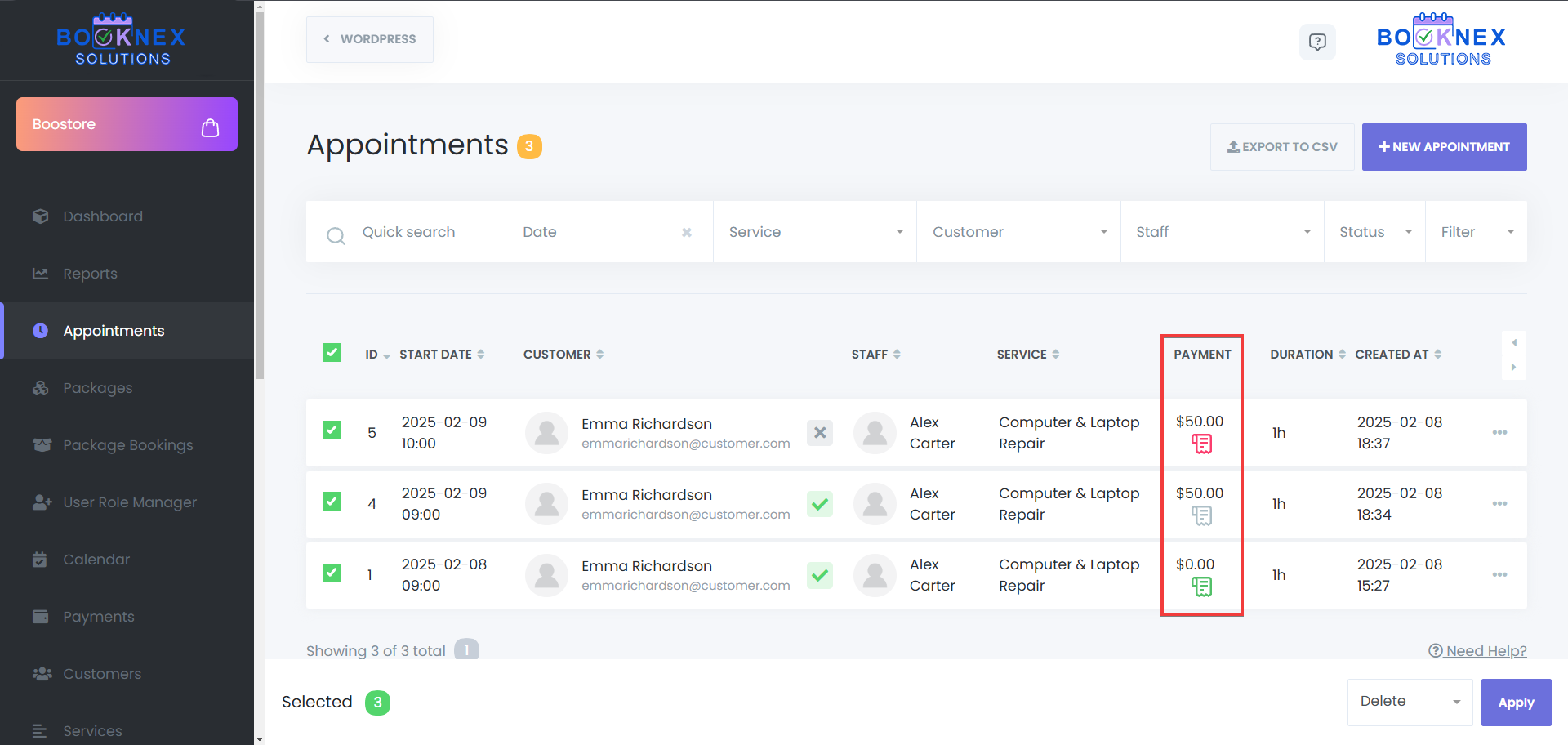
Task: Expand the Status filter dropdown
Action: (1374, 231)
